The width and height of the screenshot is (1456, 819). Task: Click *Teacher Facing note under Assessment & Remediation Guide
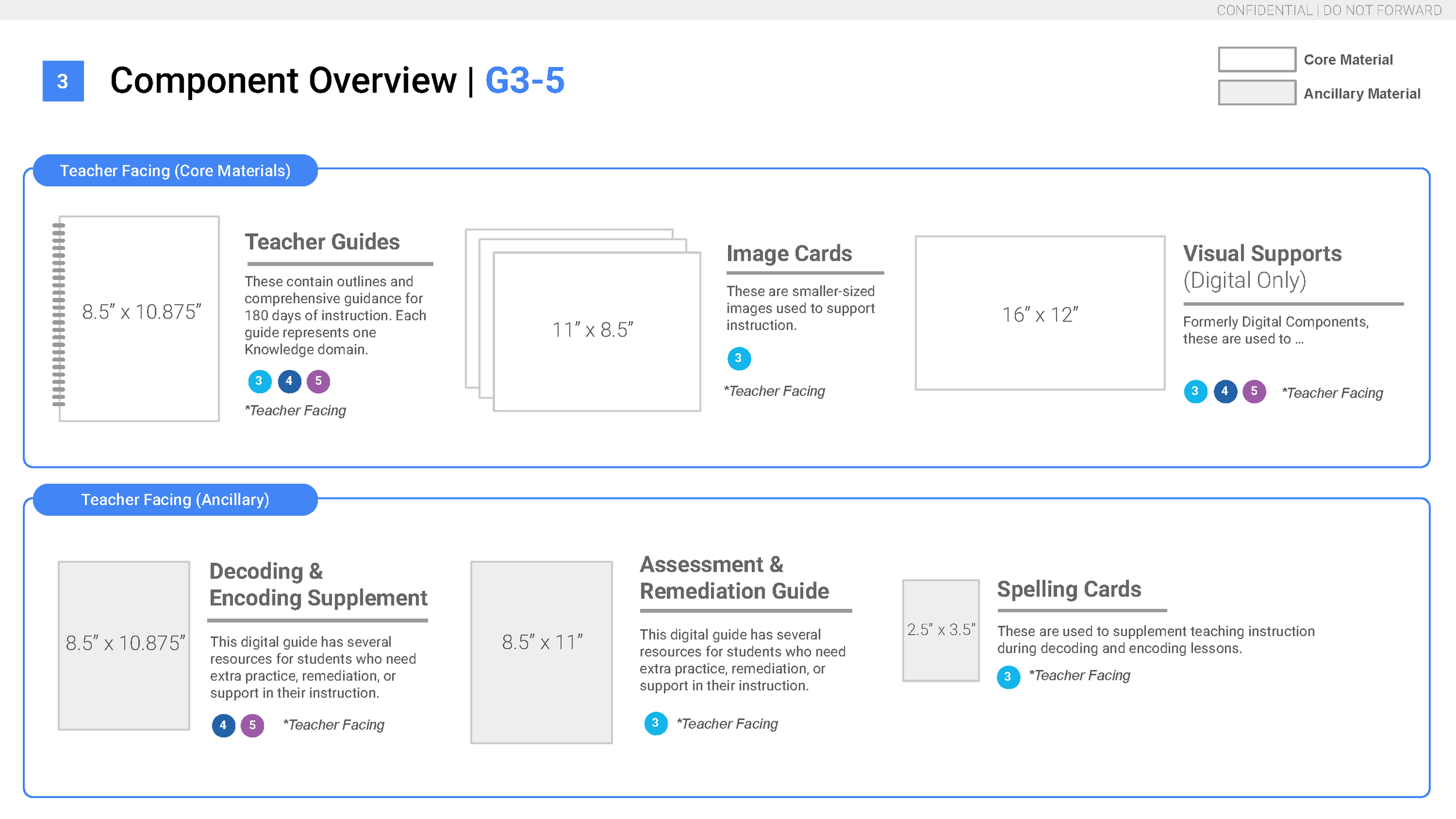pyautogui.click(x=727, y=724)
